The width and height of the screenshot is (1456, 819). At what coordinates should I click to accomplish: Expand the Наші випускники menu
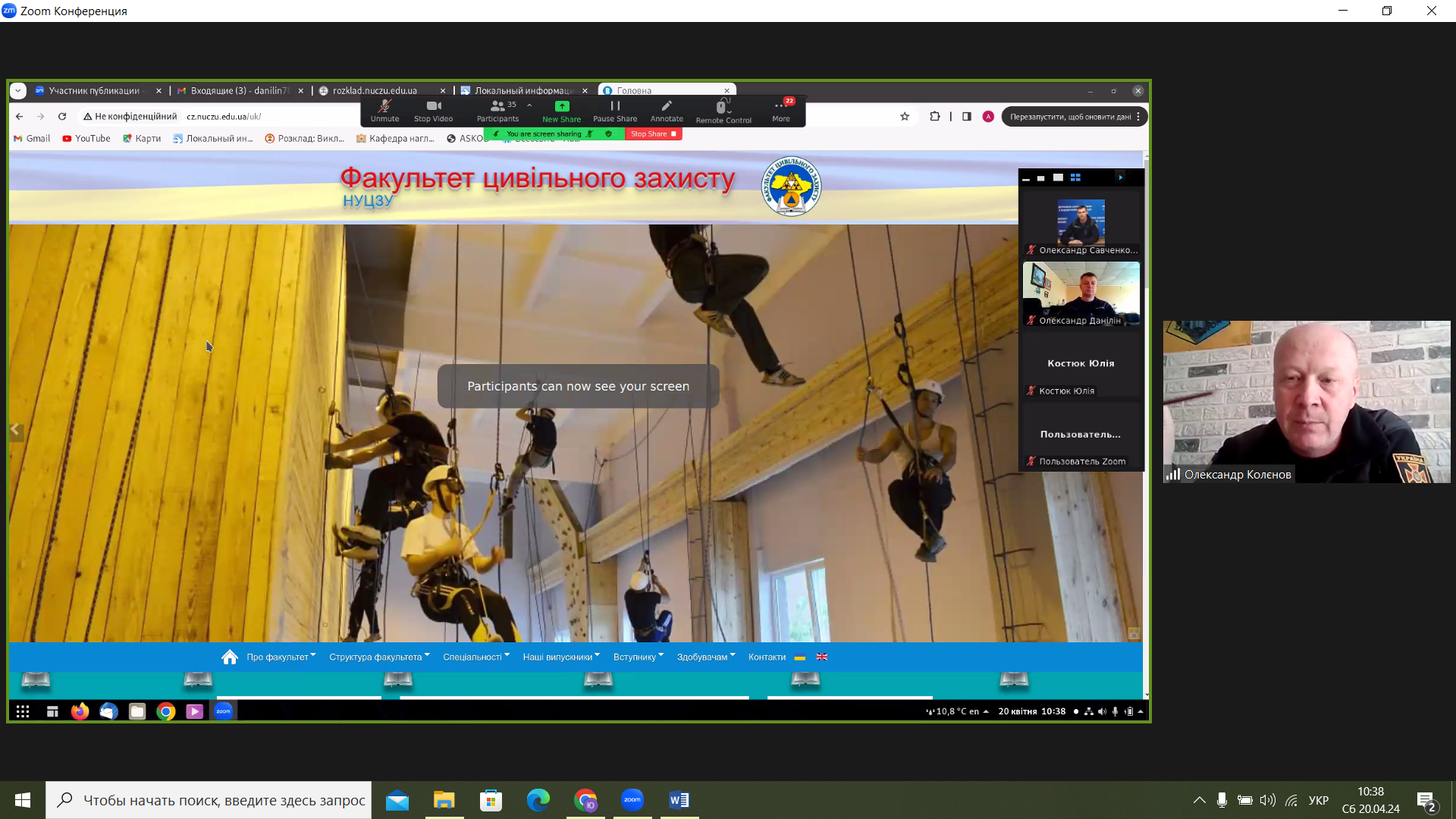coord(561,657)
